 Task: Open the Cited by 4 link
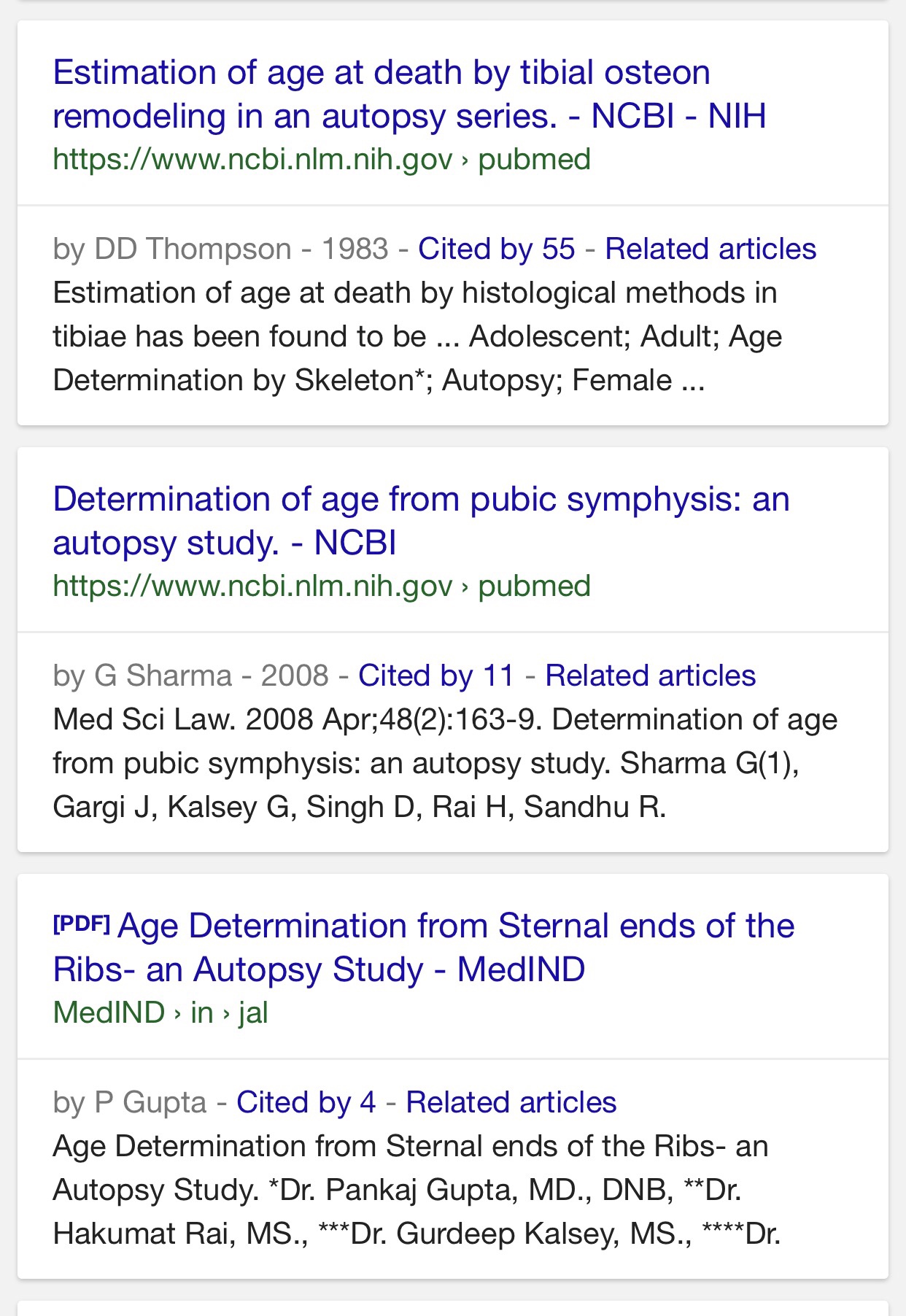tap(306, 1103)
